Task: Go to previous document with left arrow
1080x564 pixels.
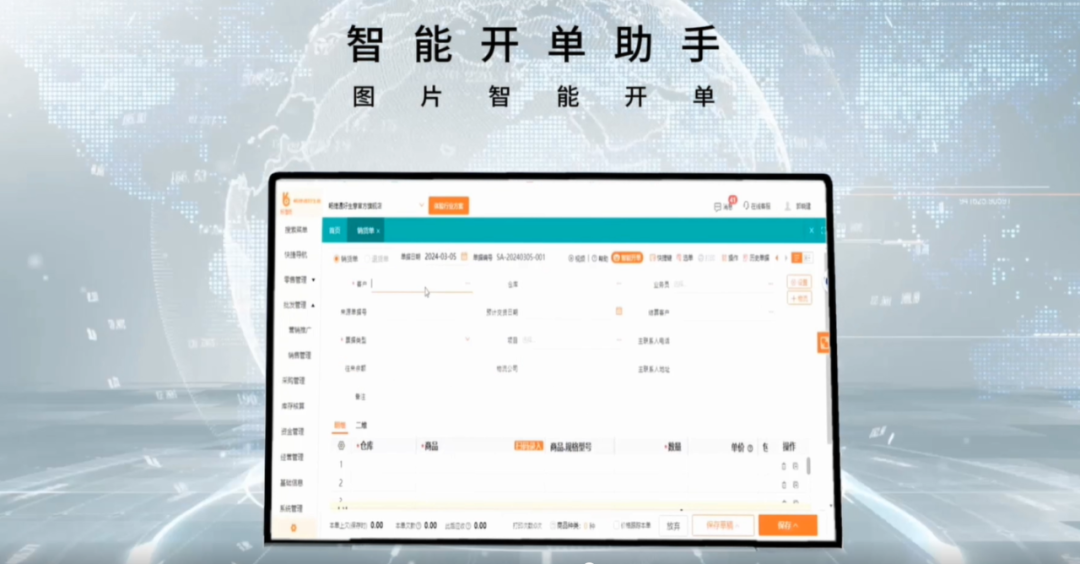Action: click(778, 258)
